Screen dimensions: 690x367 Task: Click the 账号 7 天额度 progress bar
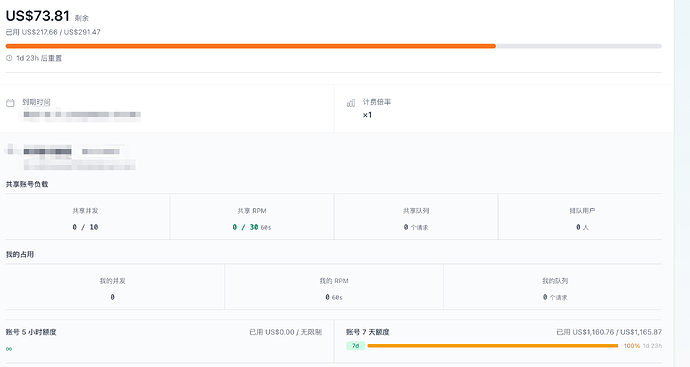tap(493, 346)
